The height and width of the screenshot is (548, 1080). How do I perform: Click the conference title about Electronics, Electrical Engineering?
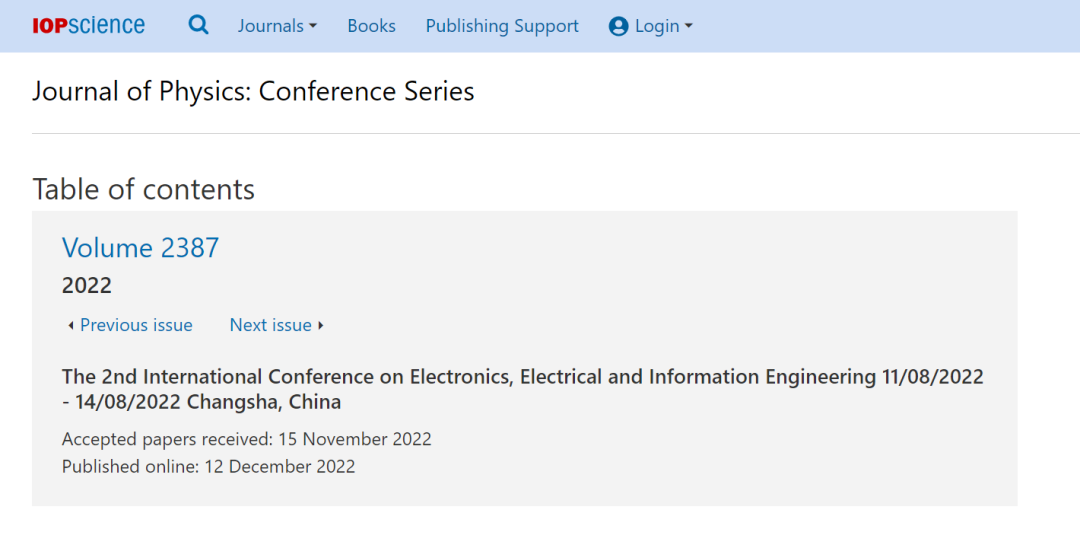click(x=523, y=389)
